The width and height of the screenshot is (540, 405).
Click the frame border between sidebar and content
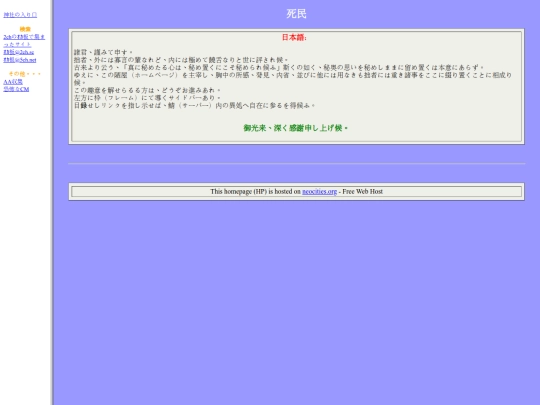click(52, 202)
